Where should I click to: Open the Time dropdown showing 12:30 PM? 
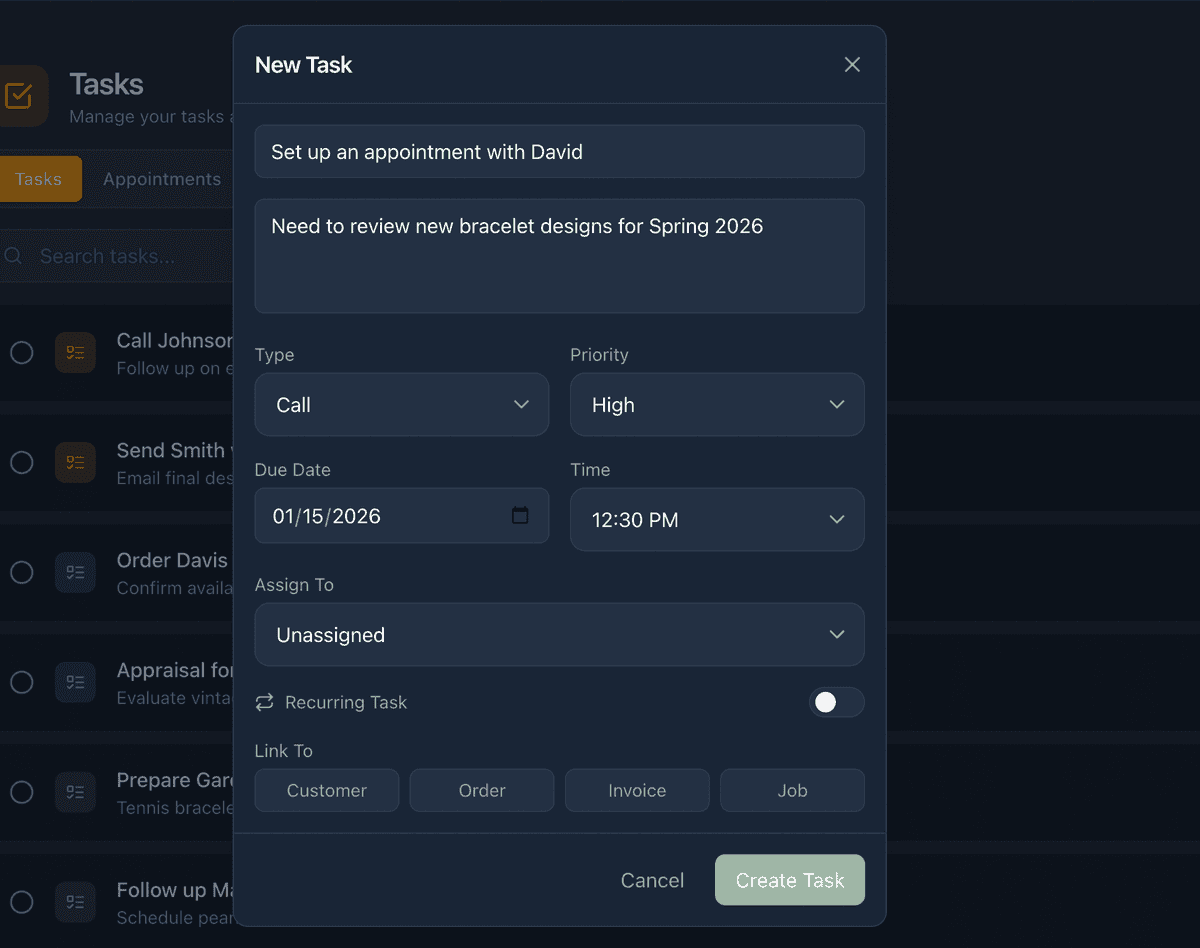click(x=717, y=520)
